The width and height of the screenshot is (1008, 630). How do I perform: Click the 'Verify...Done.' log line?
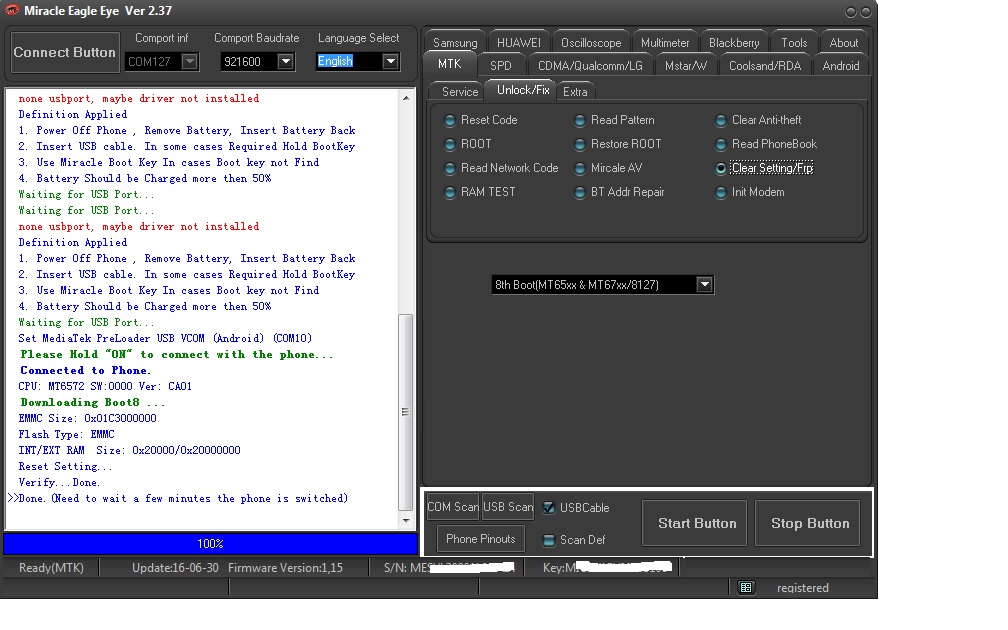click(x=59, y=482)
